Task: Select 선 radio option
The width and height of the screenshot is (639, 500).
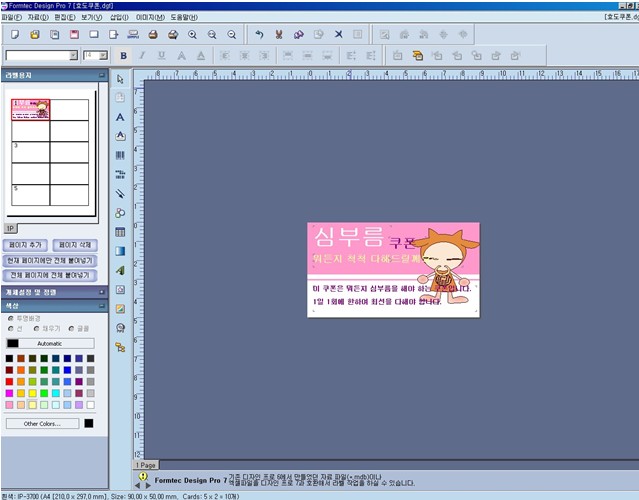Action: [x=16, y=328]
